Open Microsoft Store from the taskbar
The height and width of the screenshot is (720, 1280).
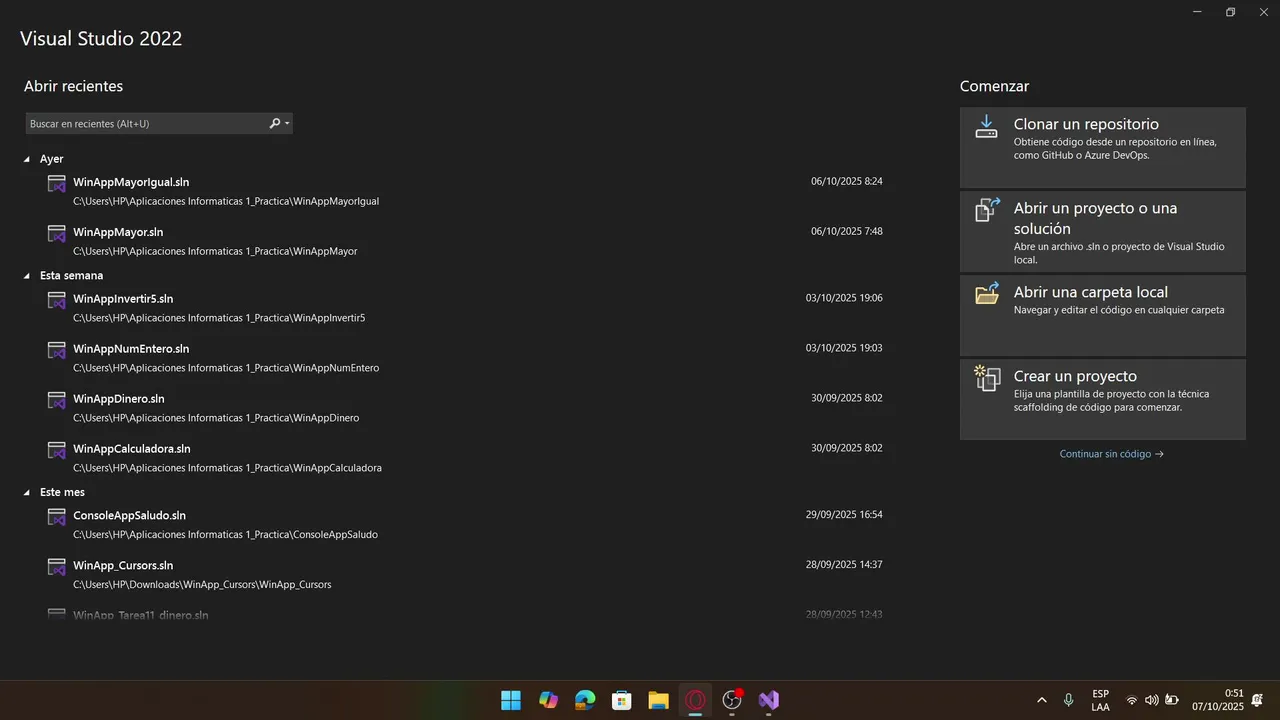[x=621, y=700]
